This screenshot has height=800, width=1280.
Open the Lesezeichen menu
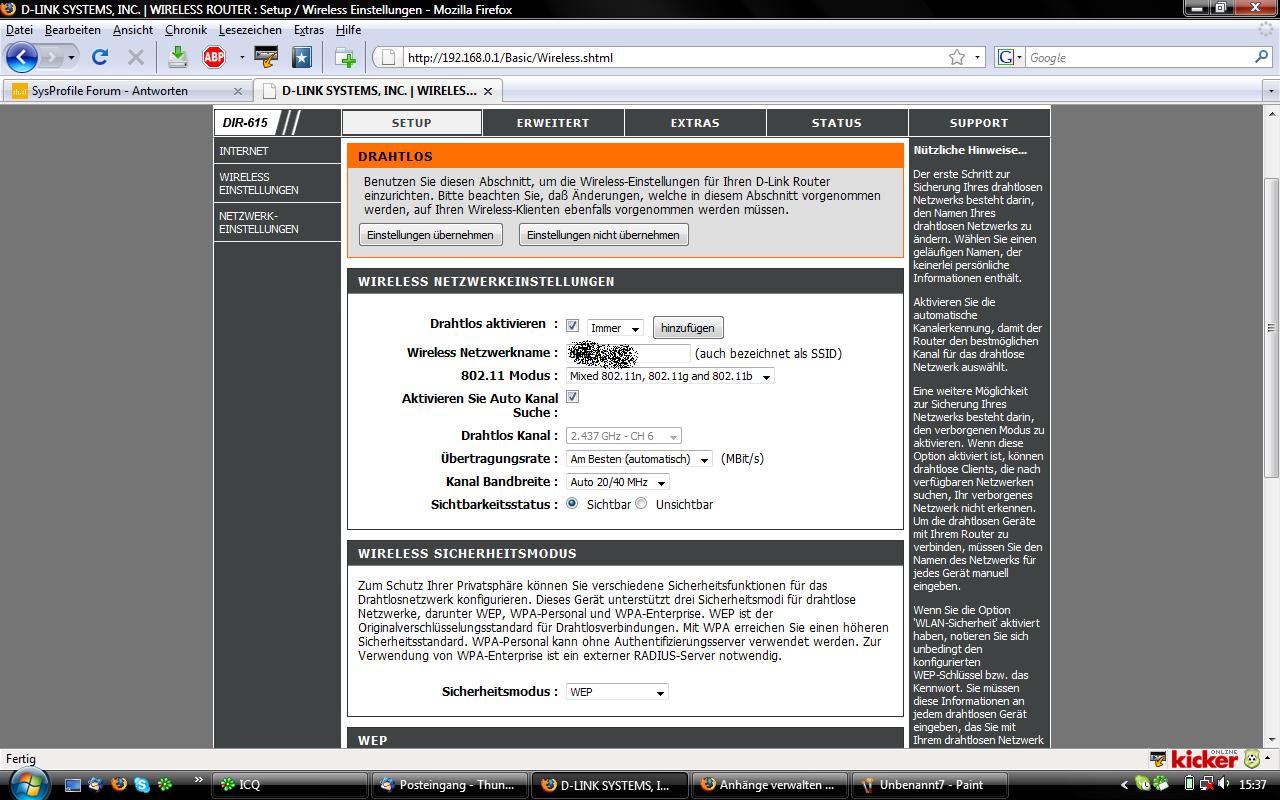pyautogui.click(x=251, y=30)
